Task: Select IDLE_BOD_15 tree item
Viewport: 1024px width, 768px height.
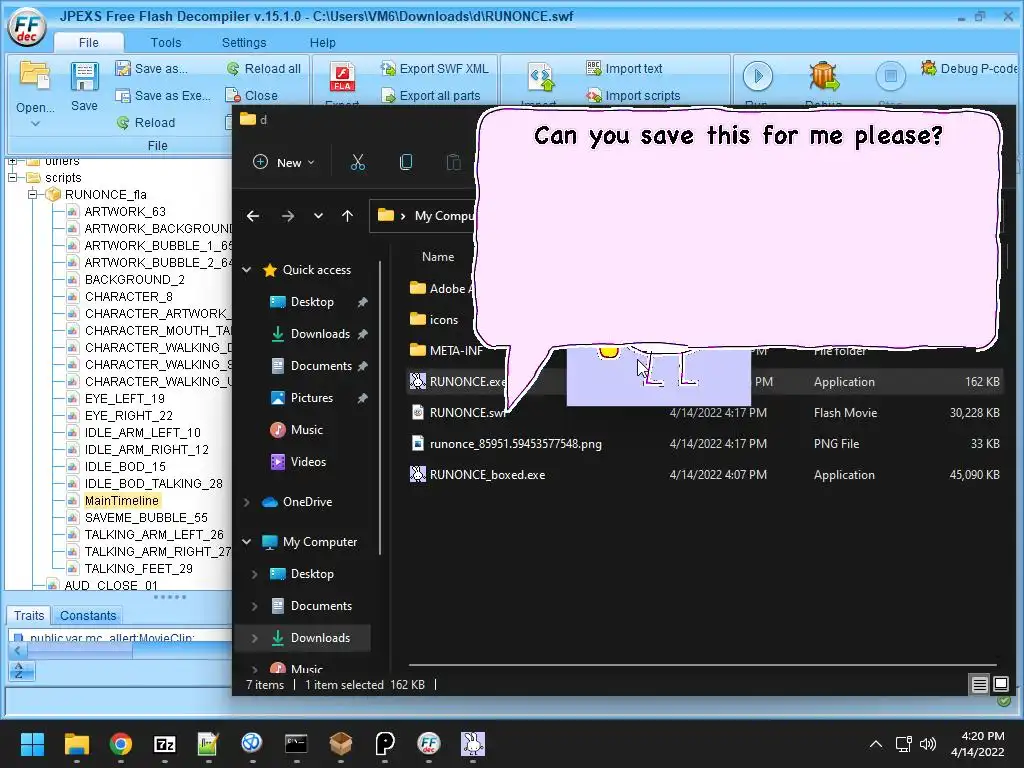Action: [125, 466]
